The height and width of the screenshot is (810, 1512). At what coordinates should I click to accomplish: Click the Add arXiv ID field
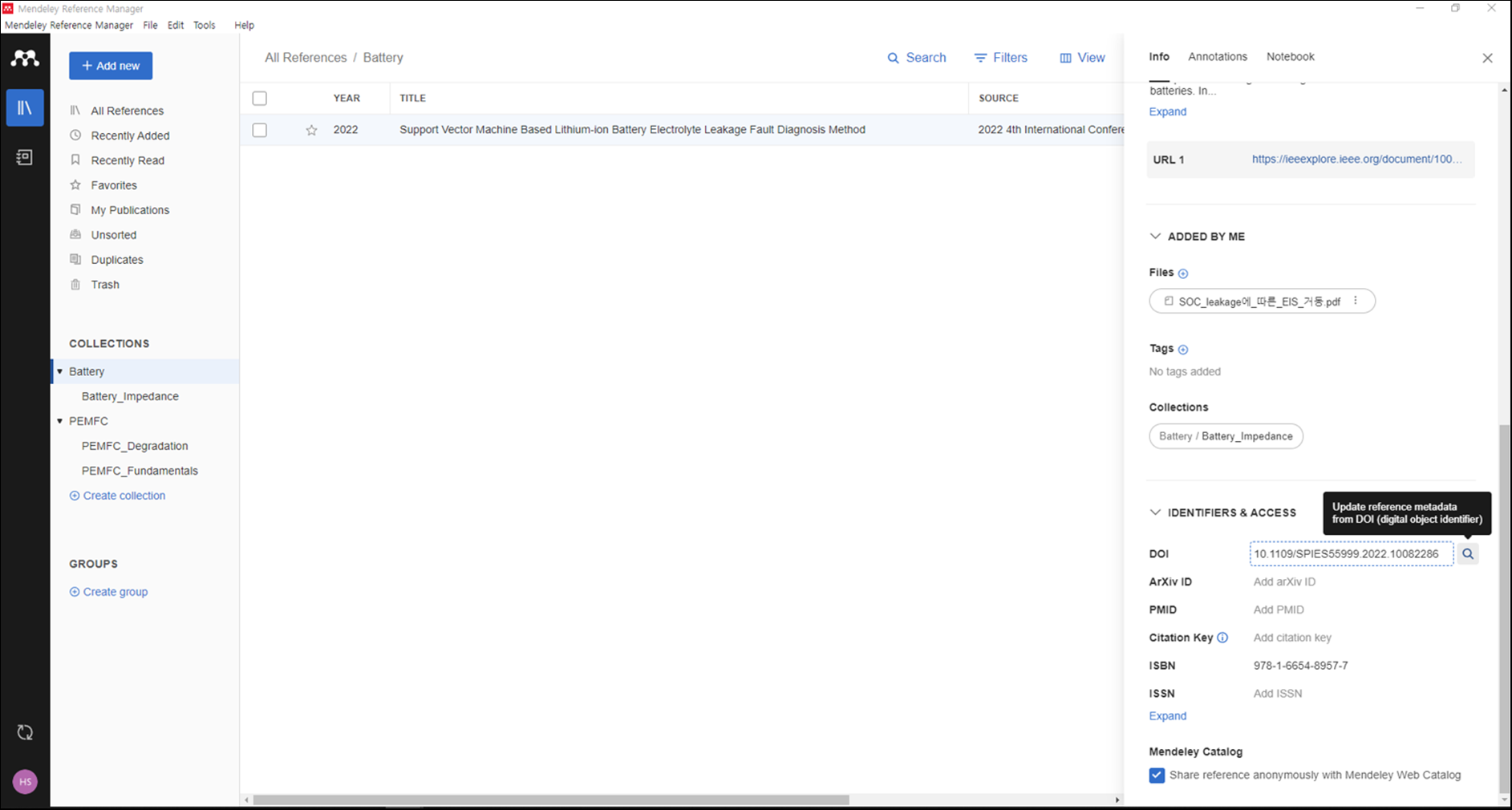(x=1284, y=582)
